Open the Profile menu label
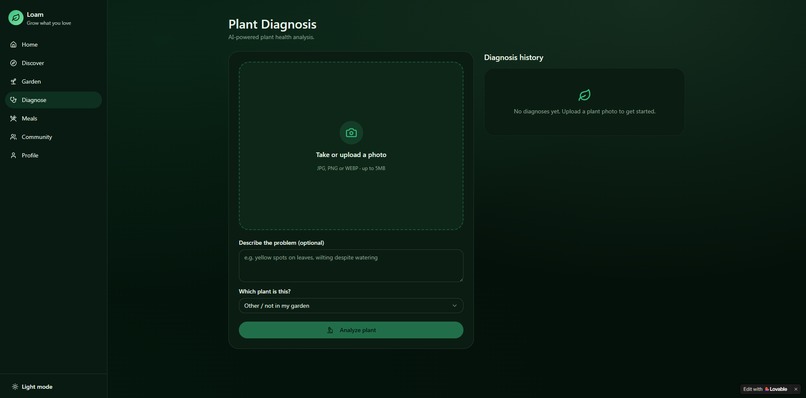Viewport: 806px width, 398px height. click(x=30, y=155)
